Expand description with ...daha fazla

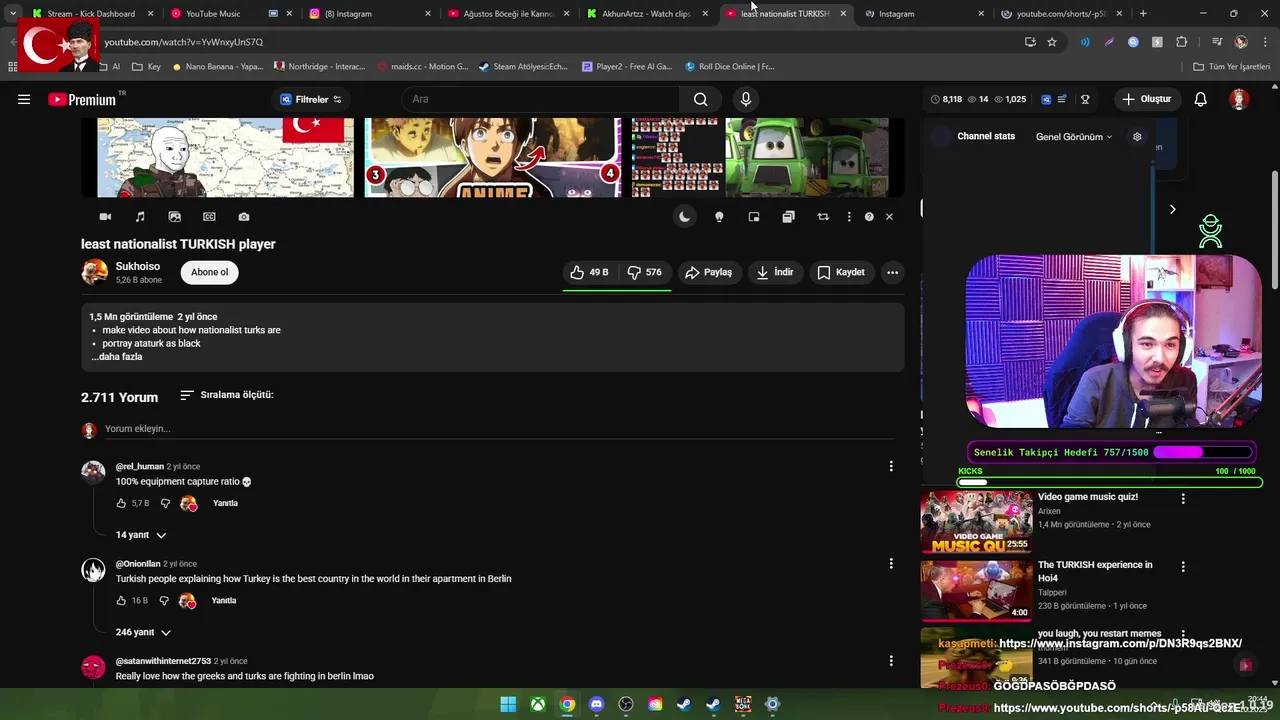[117, 357]
